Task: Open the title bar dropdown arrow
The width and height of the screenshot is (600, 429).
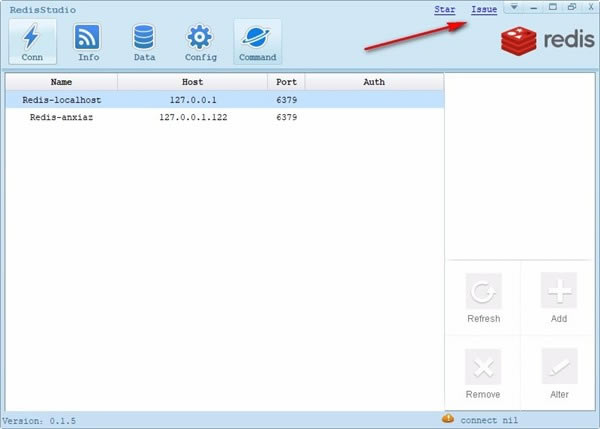Action: point(514,7)
